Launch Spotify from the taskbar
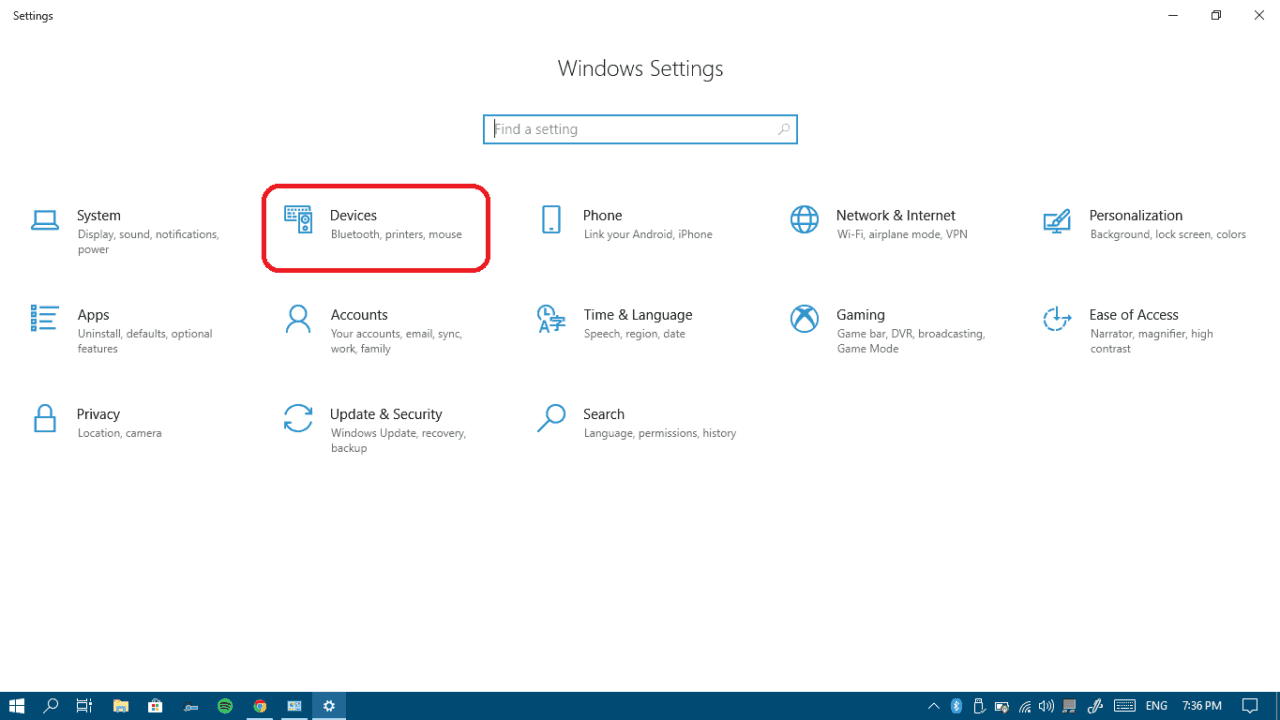This screenshot has height=720, width=1280. (225, 706)
